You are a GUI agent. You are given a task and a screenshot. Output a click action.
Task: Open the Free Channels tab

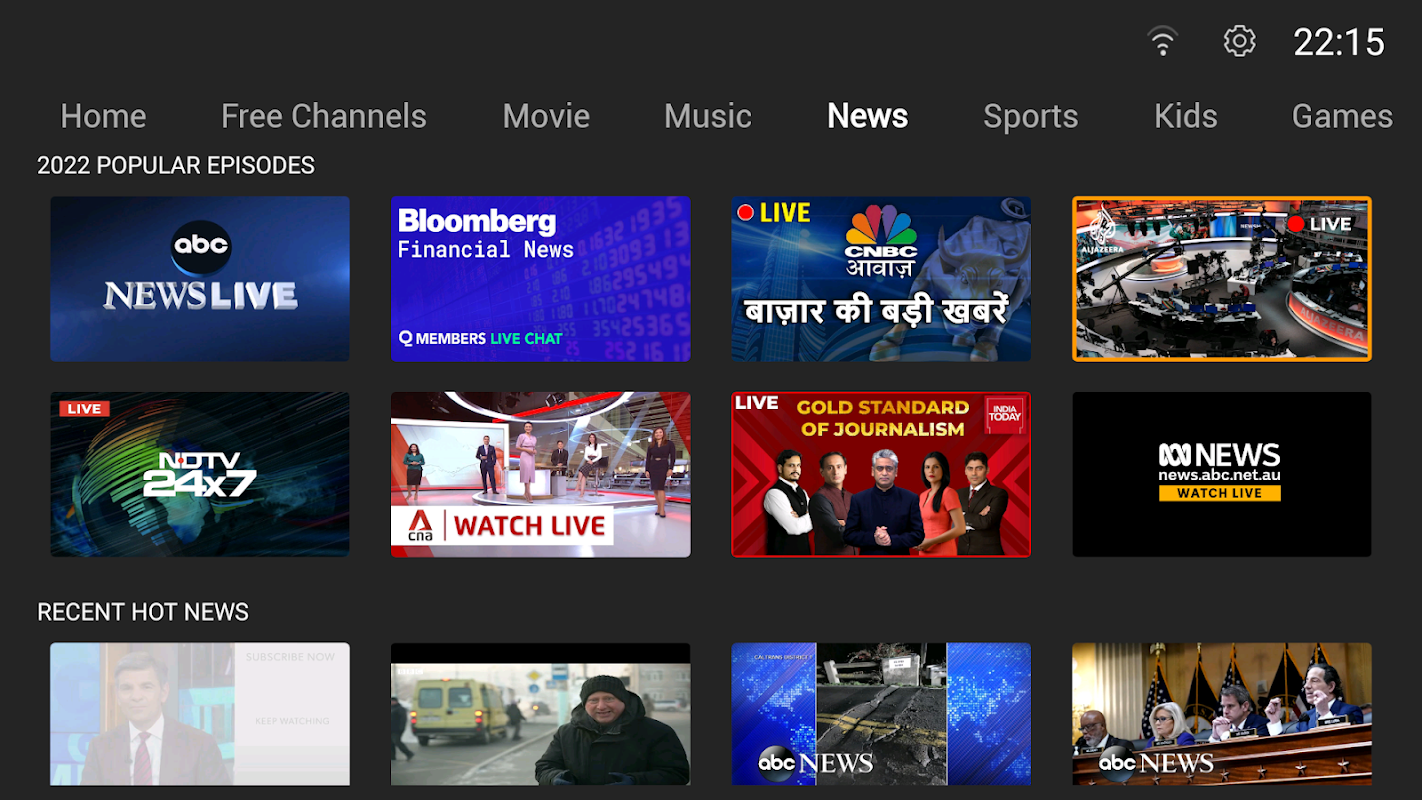click(324, 116)
